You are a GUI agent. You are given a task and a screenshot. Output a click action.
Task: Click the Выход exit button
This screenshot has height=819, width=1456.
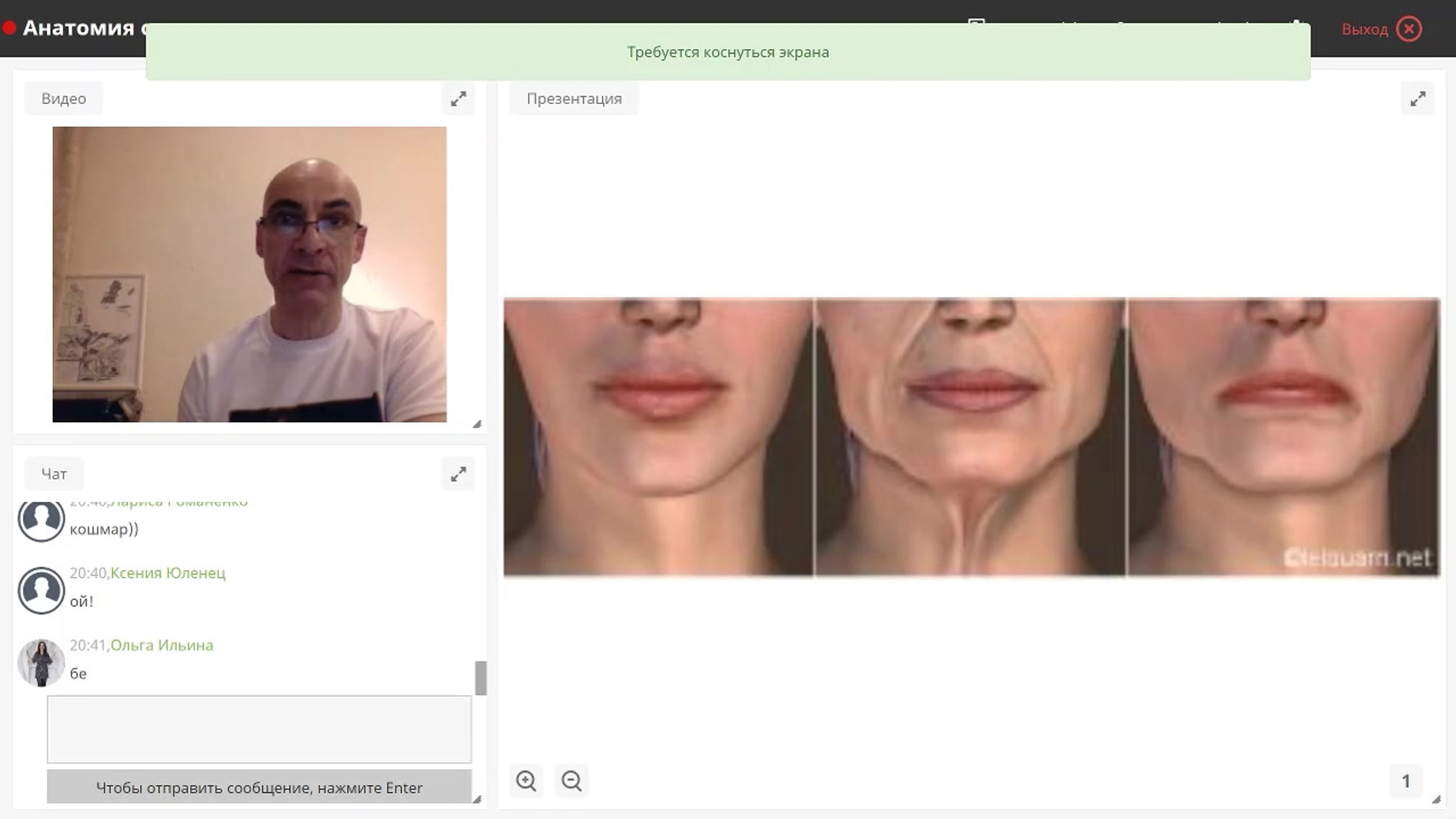point(1381,29)
